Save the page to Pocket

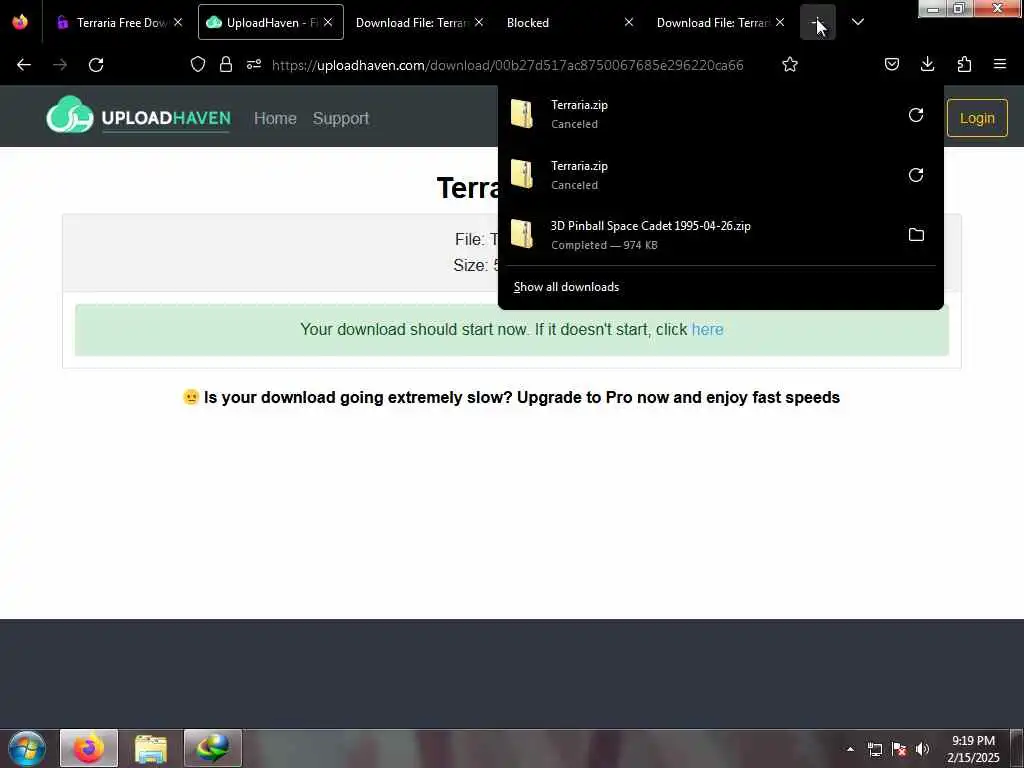pos(892,64)
